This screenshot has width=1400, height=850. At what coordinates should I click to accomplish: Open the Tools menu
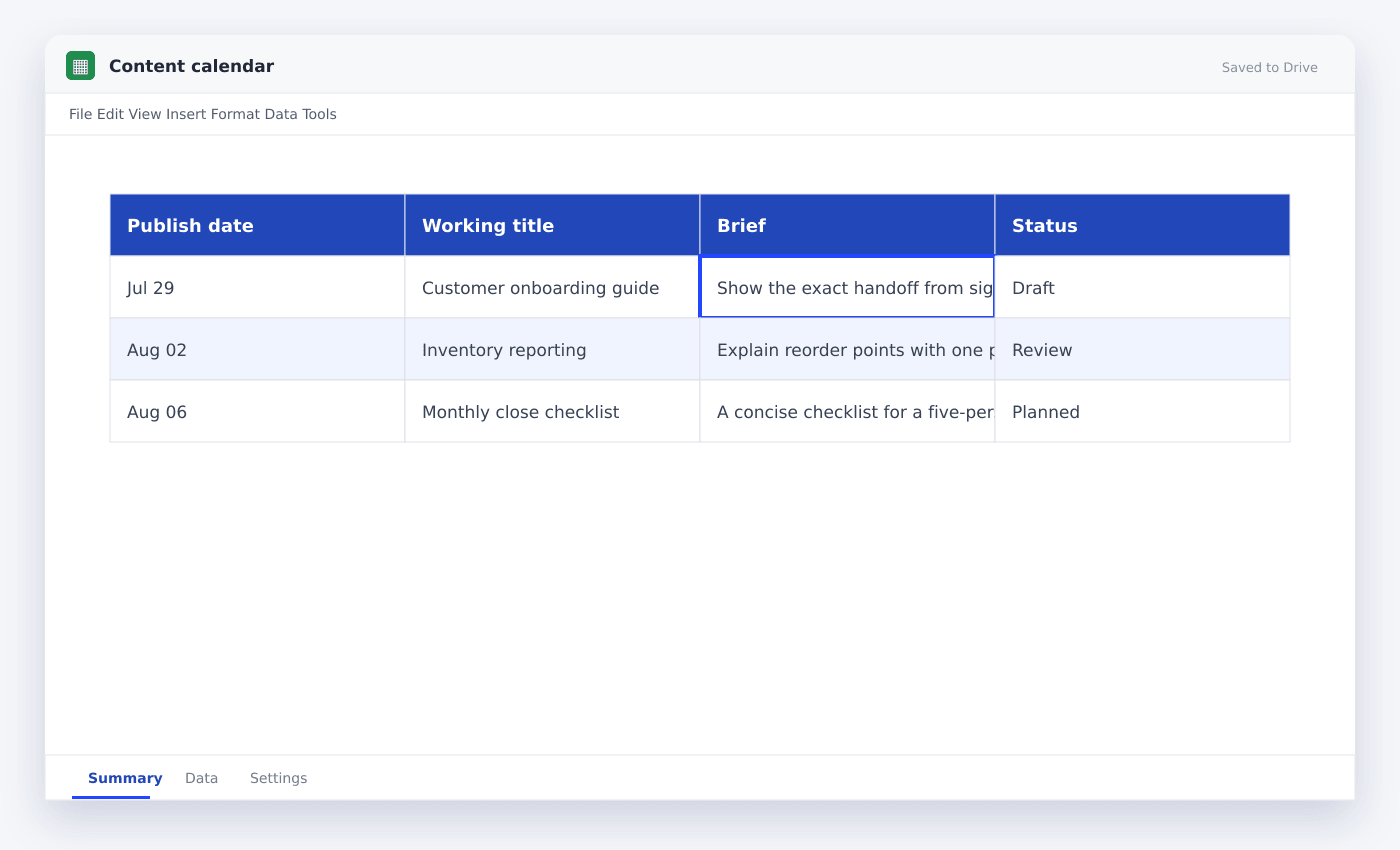(x=320, y=114)
